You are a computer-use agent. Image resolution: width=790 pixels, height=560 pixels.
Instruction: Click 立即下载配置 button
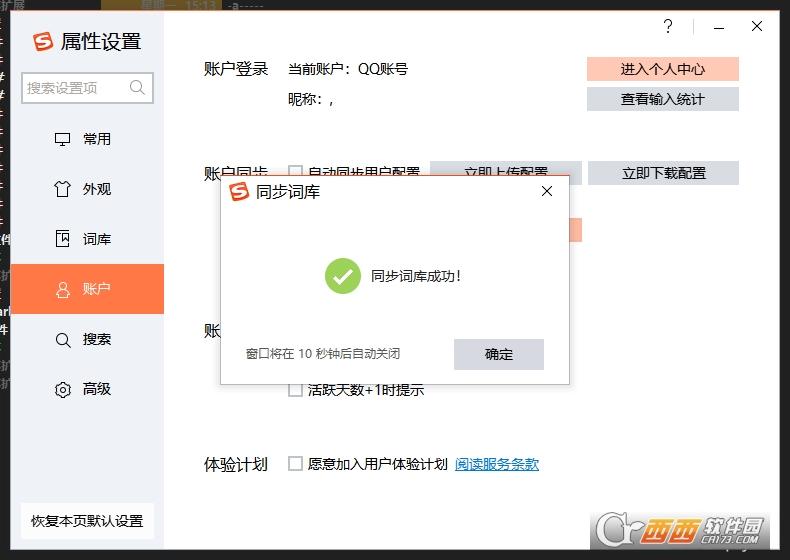(x=663, y=173)
